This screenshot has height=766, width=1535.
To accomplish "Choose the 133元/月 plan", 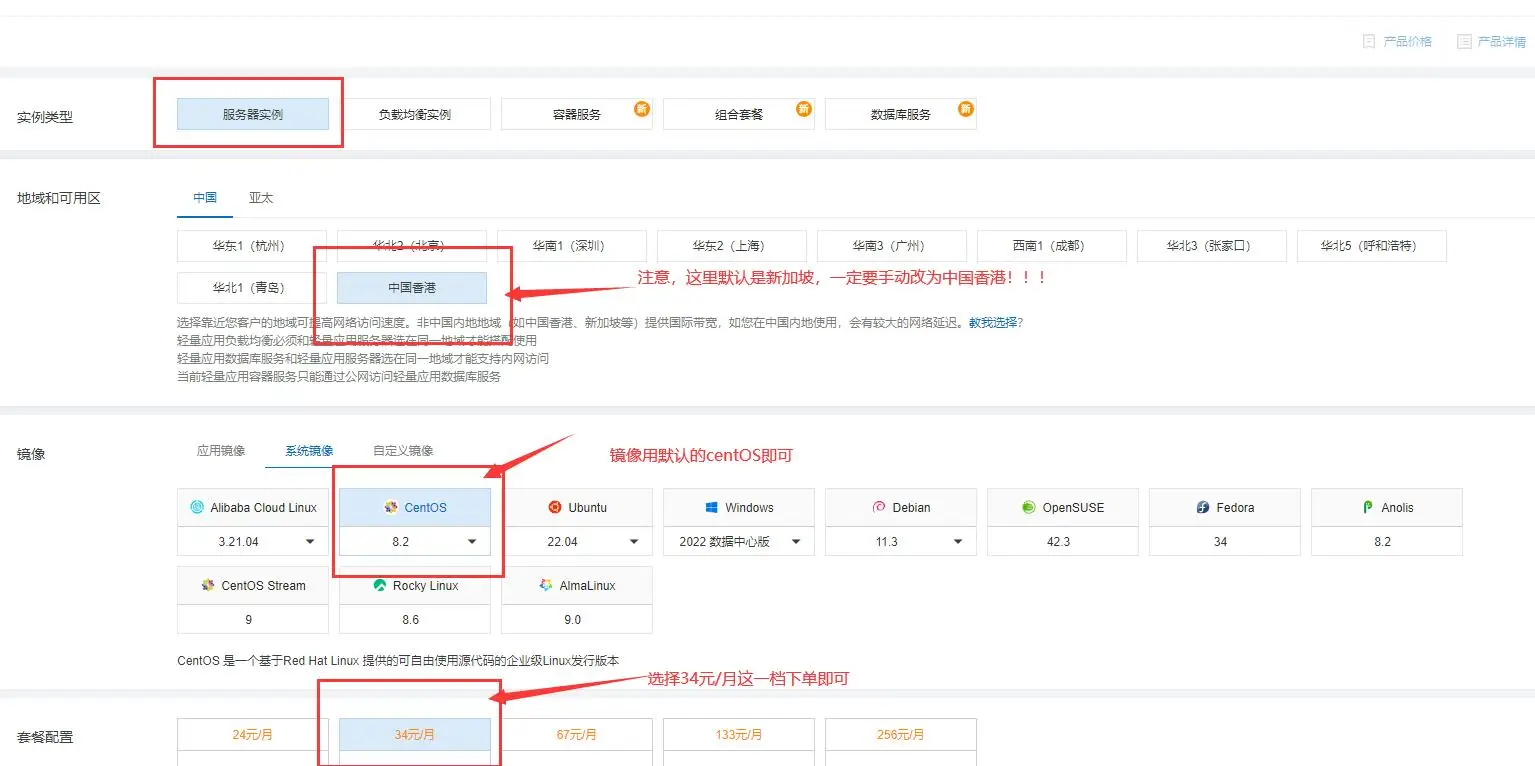I will coord(739,734).
